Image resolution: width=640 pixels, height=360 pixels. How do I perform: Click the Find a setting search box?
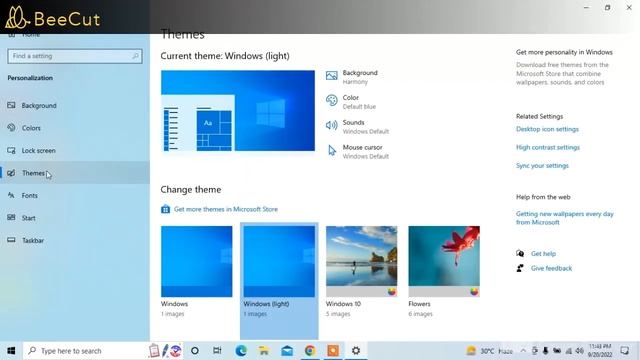coord(75,56)
